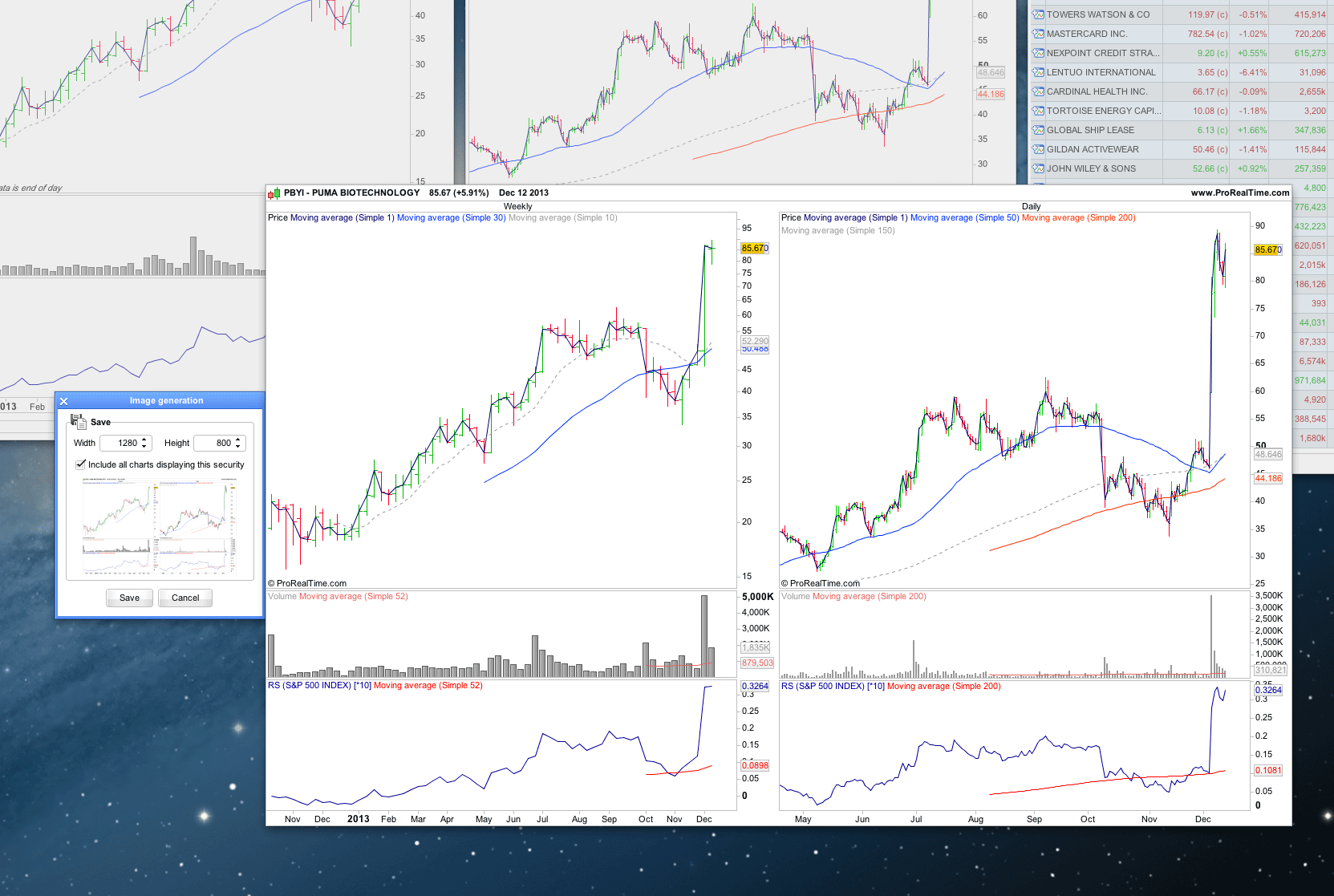Viewport: 1334px width, 896px height.
Task: Click the 0.0898 RS average label
Action: pyautogui.click(x=755, y=765)
